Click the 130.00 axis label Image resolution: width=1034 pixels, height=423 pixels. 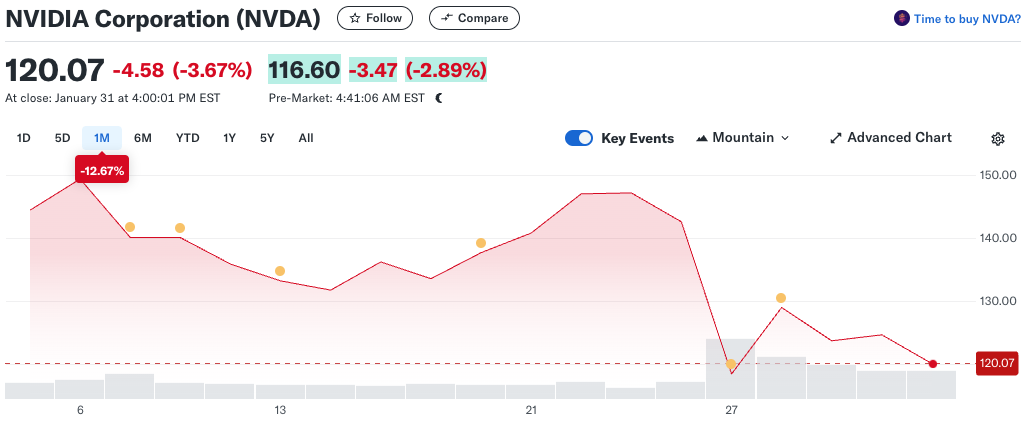coord(996,301)
